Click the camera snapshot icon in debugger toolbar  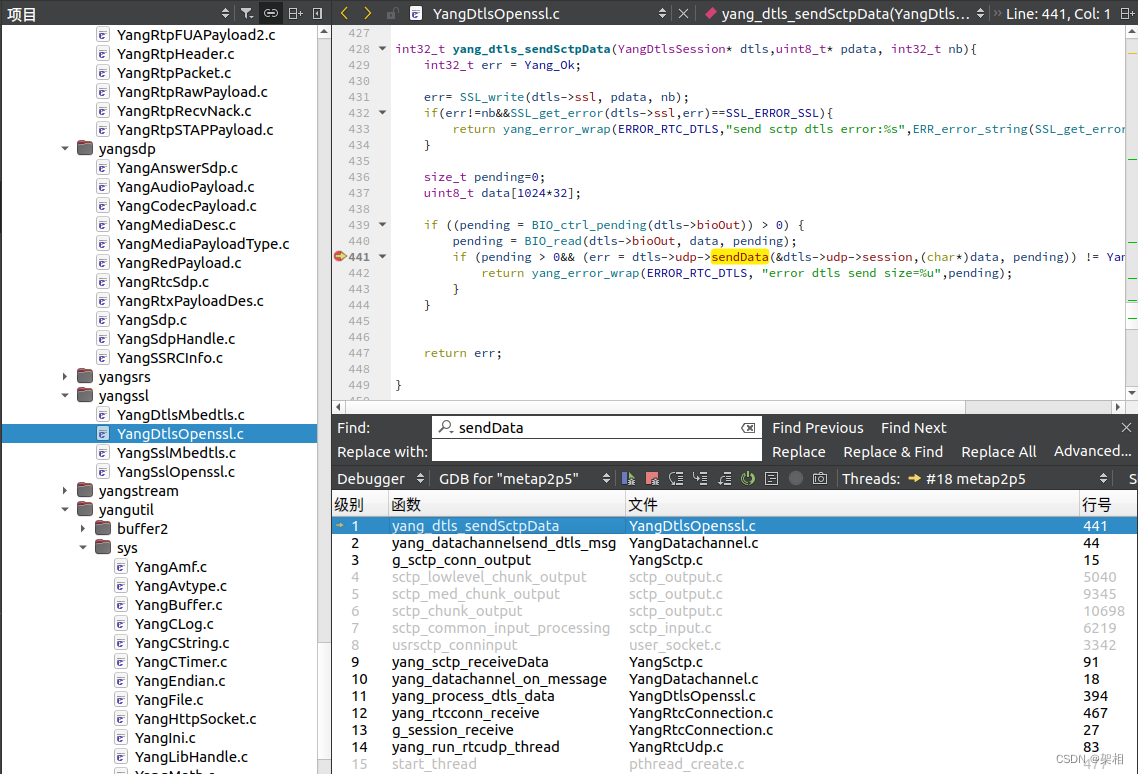(x=820, y=478)
